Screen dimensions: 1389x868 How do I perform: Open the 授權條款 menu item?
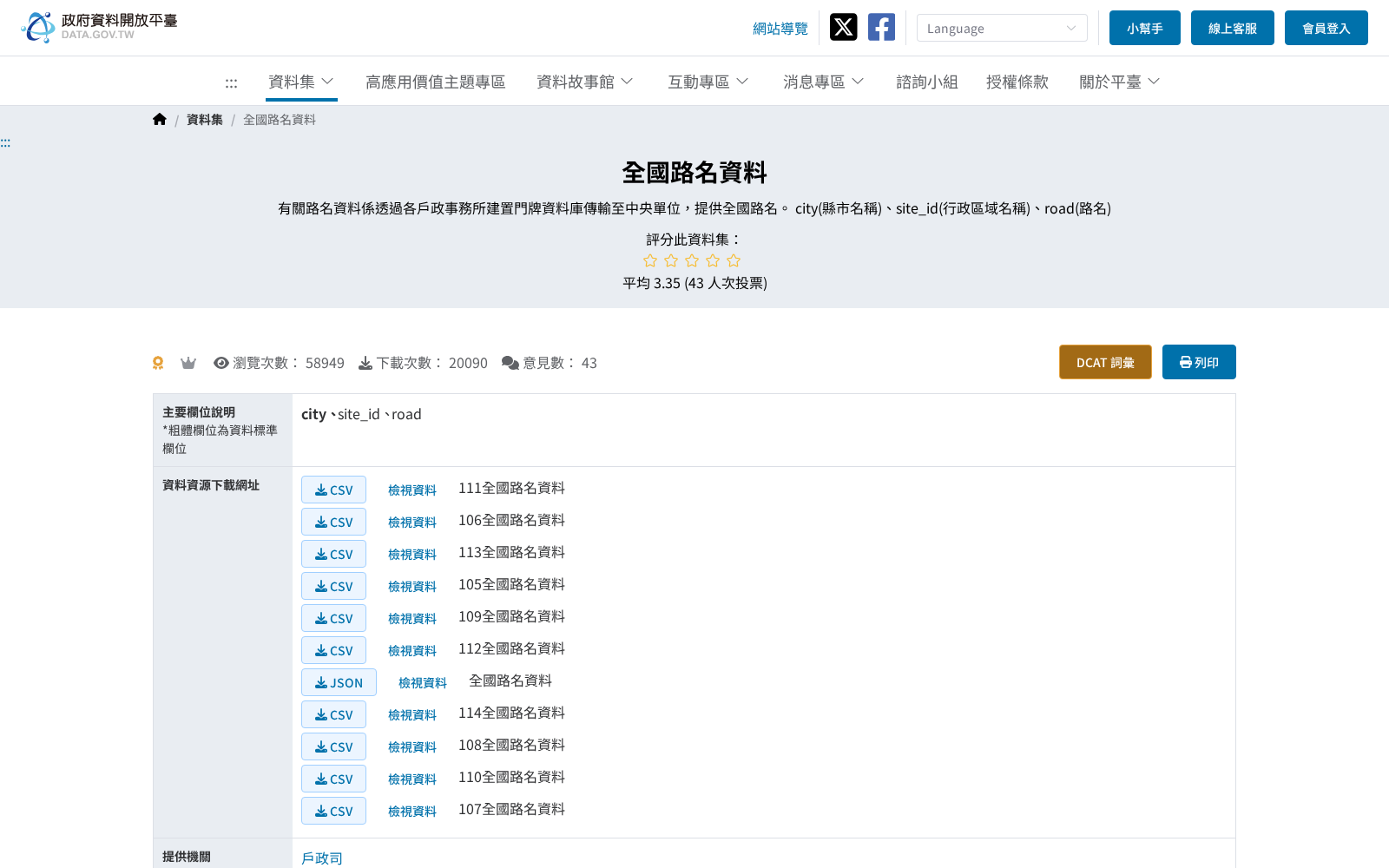[1017, 82]
